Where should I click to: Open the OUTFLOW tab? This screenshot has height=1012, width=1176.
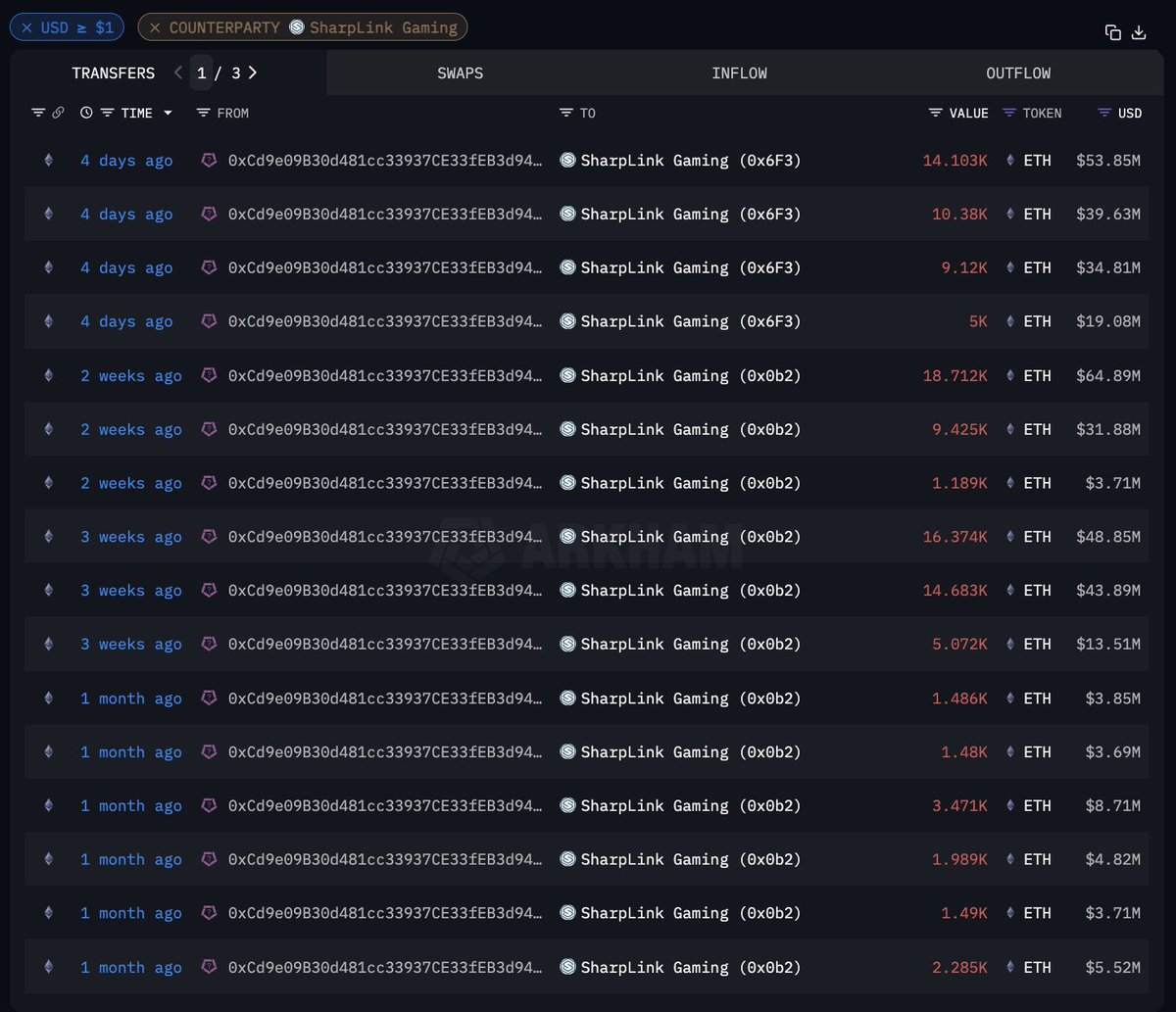pyautogui.click(x=1019, y=73)
